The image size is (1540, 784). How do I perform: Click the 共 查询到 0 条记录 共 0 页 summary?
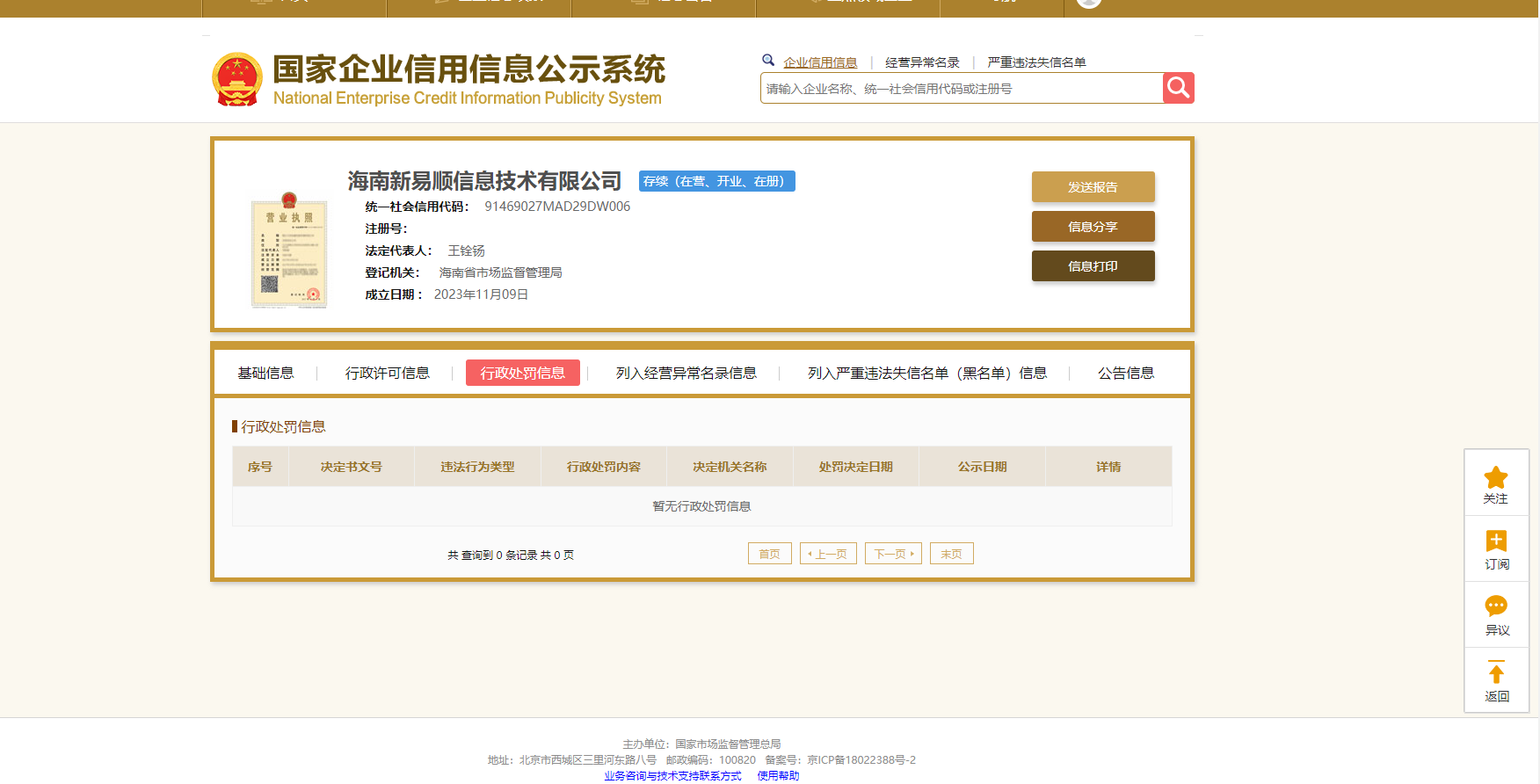(511, 555)
